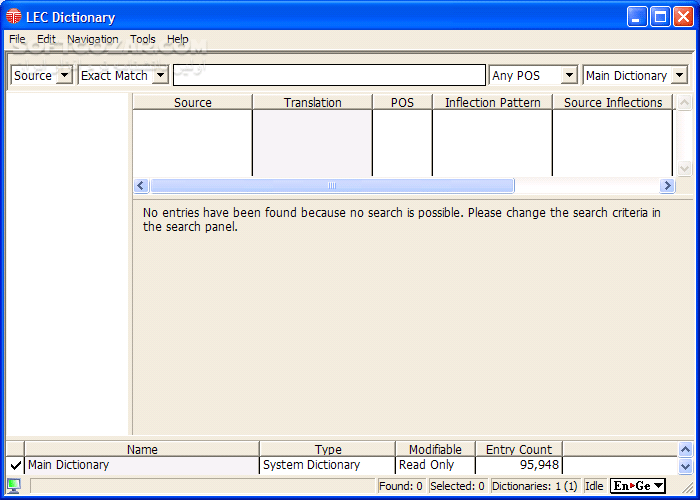Open the Help menu
This screenshot has height=500, width=700.
click(178, 39)
